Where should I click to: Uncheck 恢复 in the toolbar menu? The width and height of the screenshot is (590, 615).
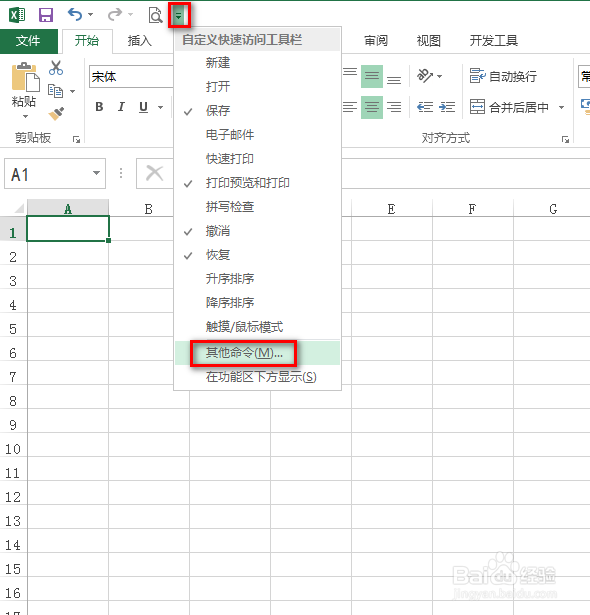tap(257, 255)
